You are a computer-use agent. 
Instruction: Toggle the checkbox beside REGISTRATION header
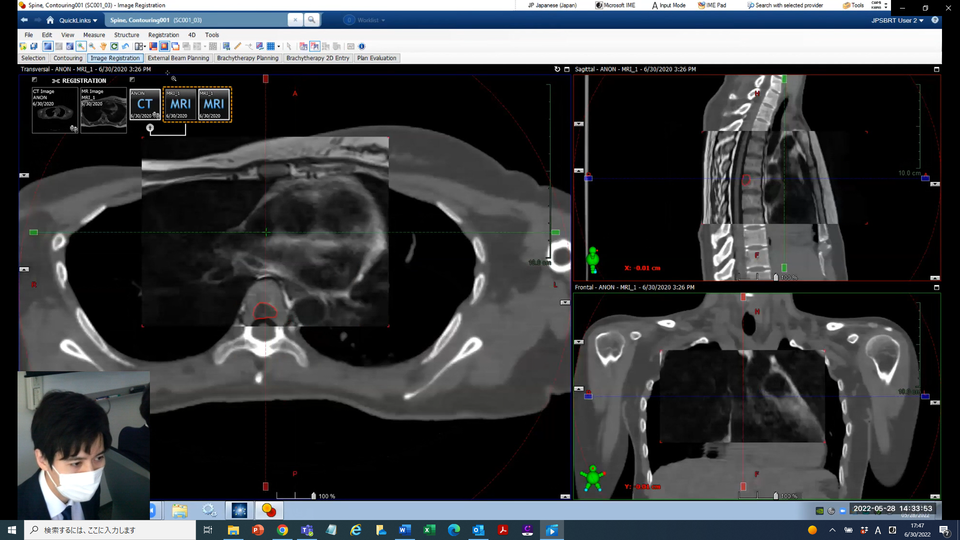coord(34,80)
